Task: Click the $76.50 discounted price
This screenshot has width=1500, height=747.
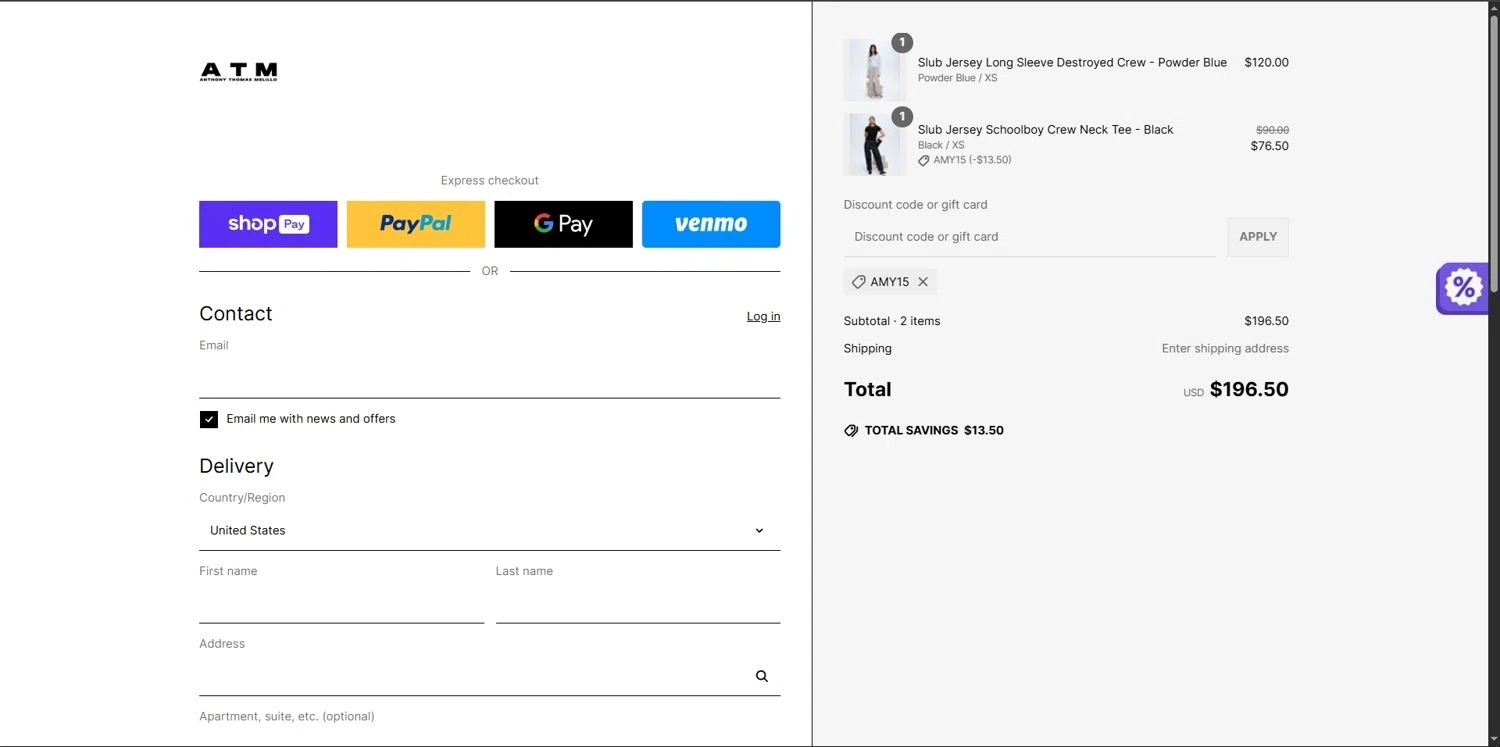Action: coord(1270,146)
